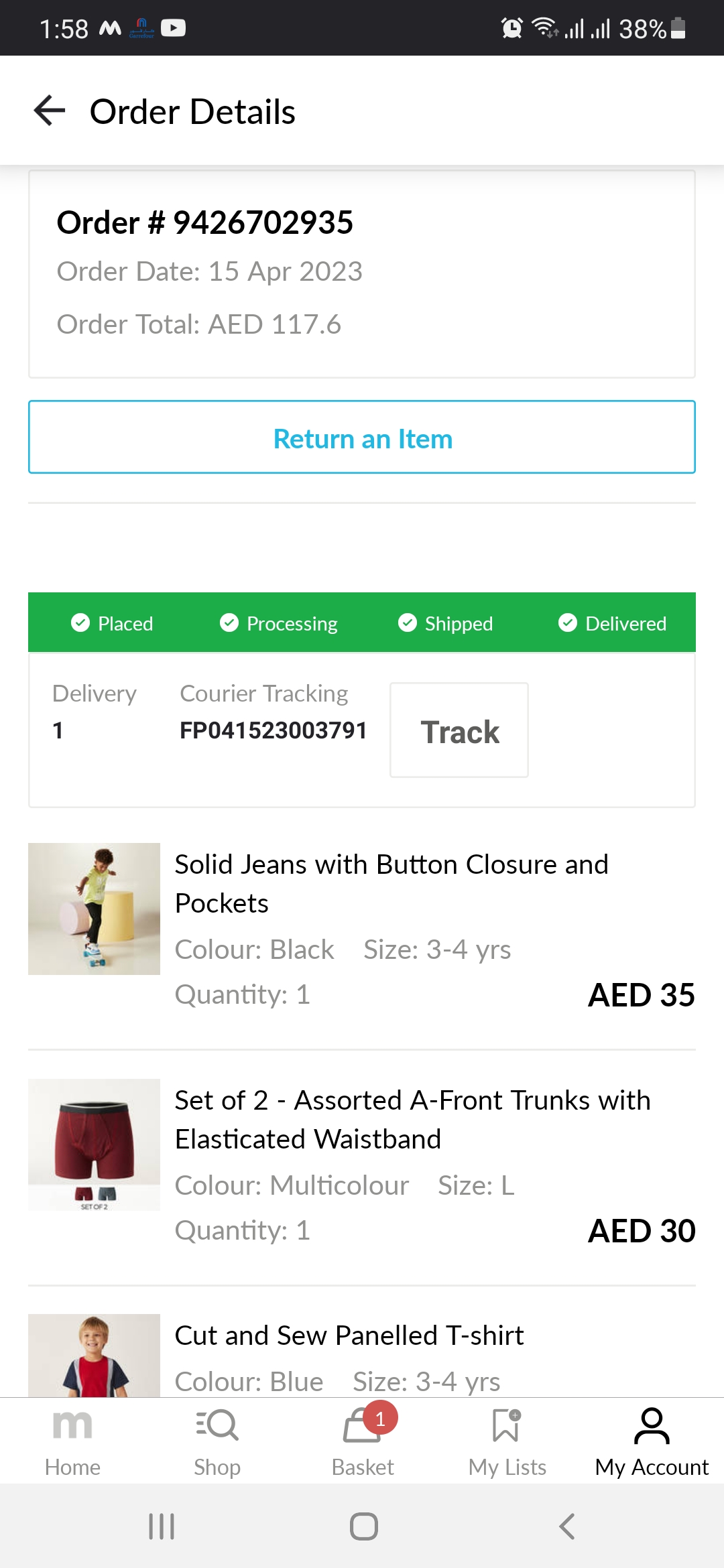
Task: Select the Processing status step
Action: point(279,623)
